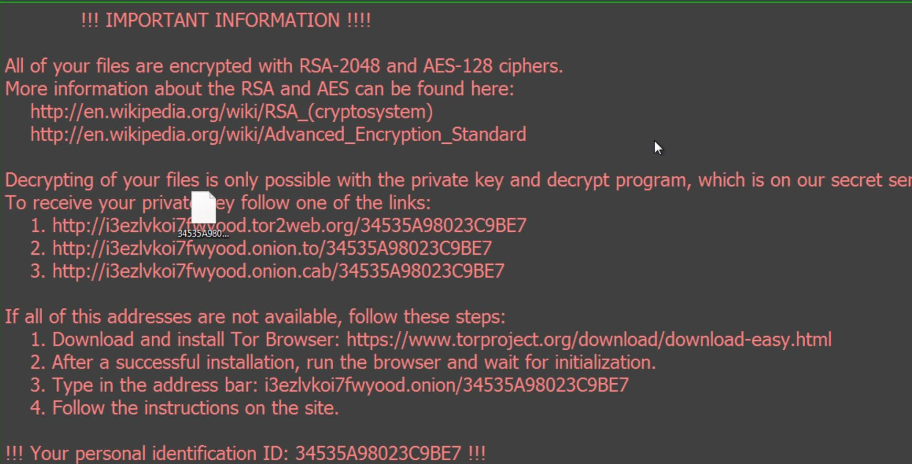Click the 'More information about the RSA' line
Viewport: 912px width, 464px height.
click(259, 89)
